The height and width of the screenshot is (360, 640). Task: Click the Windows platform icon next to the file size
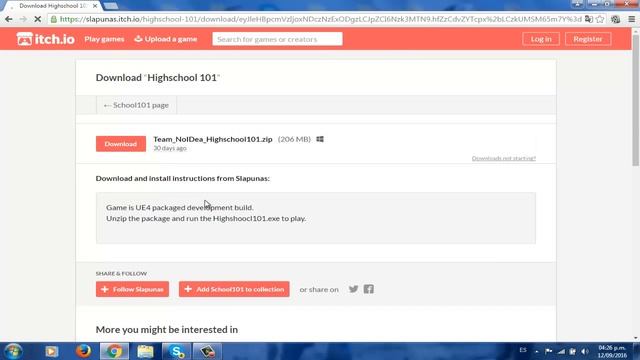pyautogui.click(x=320, y=139)
